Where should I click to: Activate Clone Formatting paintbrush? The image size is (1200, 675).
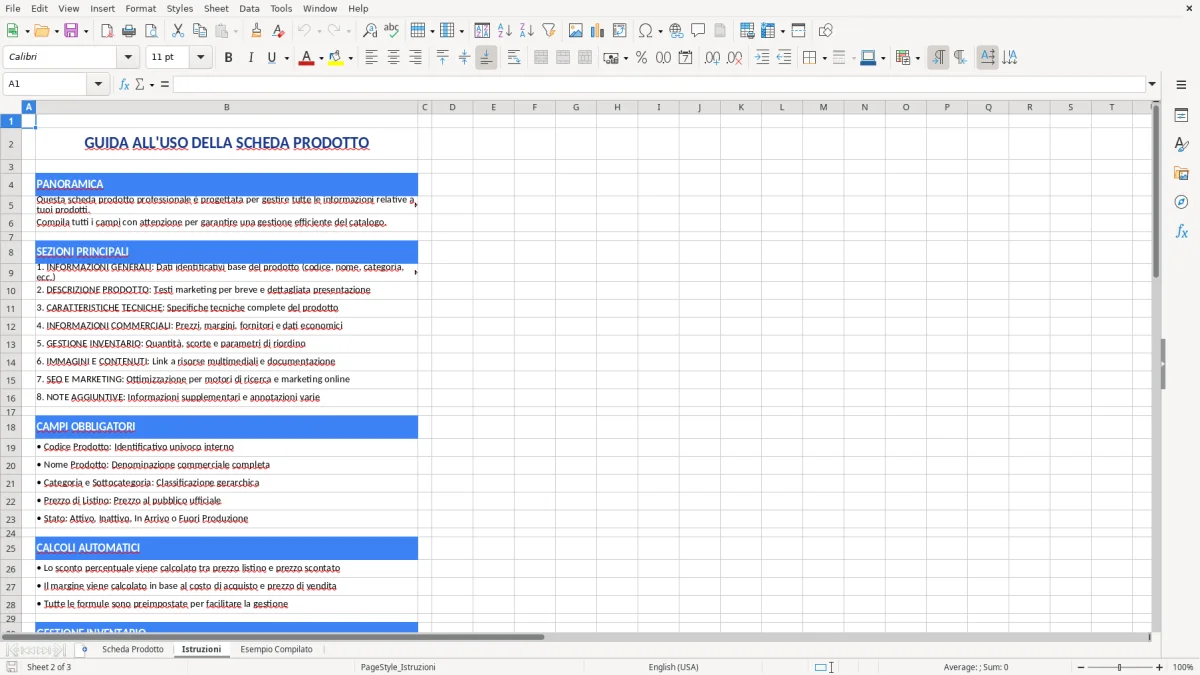[256, 31]
